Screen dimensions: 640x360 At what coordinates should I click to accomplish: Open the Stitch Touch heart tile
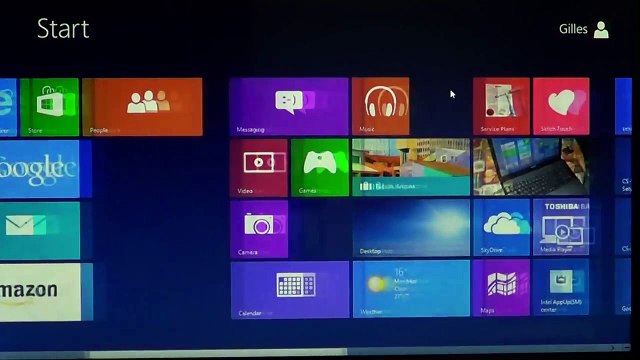click(x=561, y=106)
